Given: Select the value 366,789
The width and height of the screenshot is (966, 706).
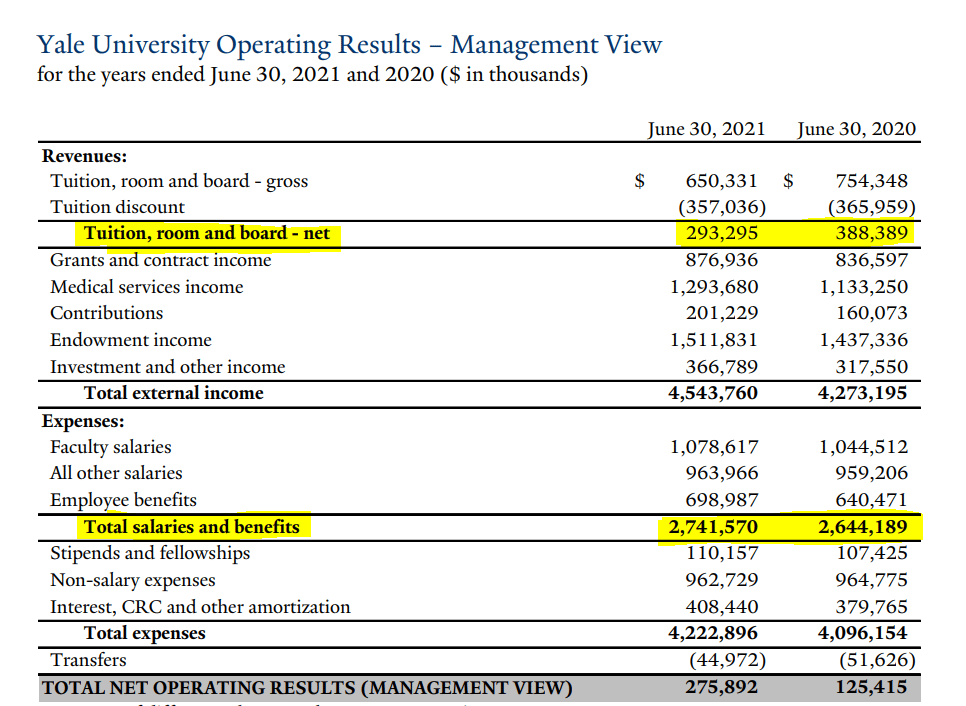Looking at the screenshot, I should [722, 367].
